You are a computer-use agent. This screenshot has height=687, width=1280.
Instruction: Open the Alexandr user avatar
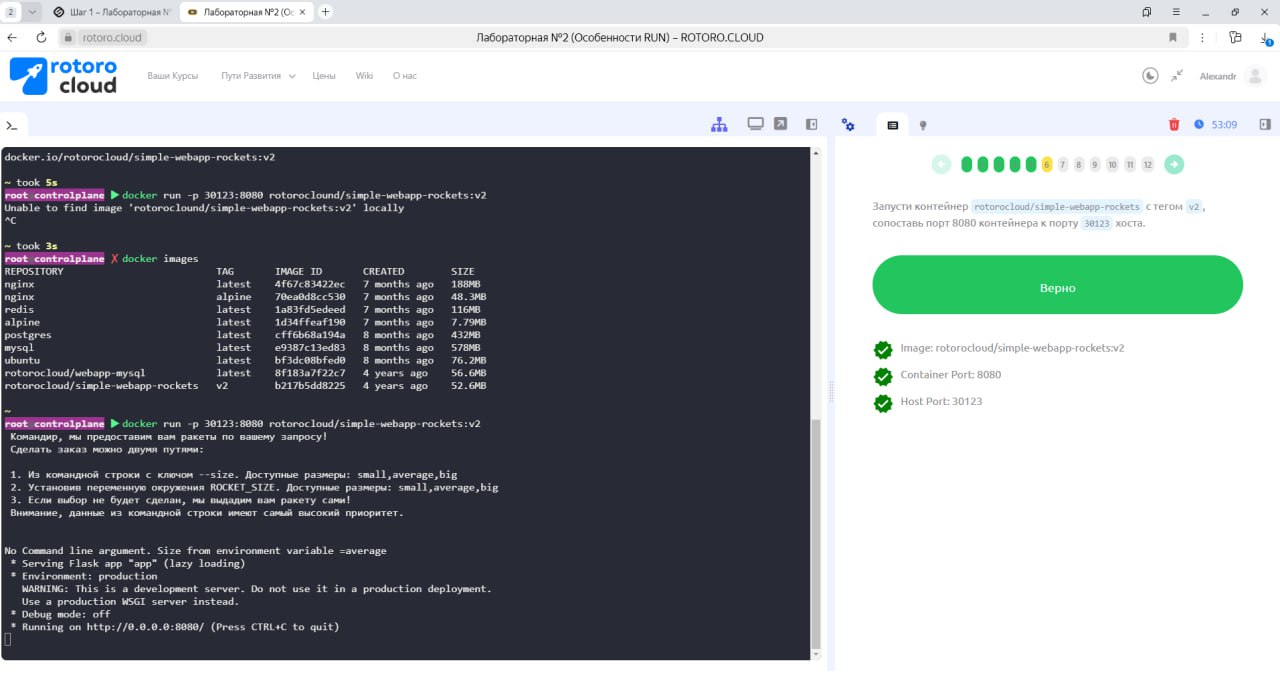click(x=1255, y=76)
